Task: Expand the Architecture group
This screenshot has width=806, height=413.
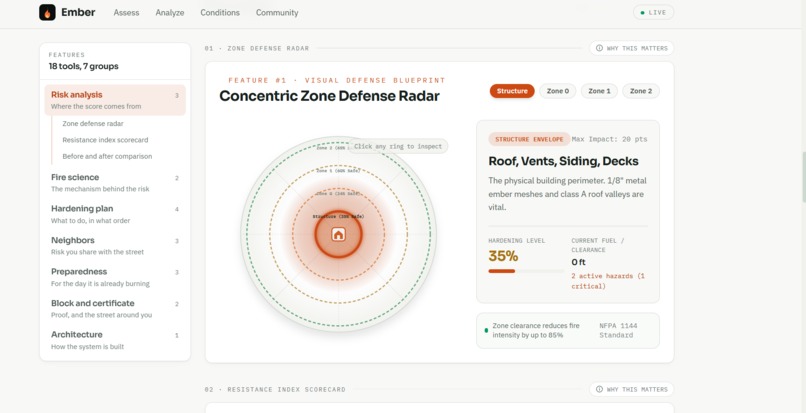Action: tap(115, 340)
